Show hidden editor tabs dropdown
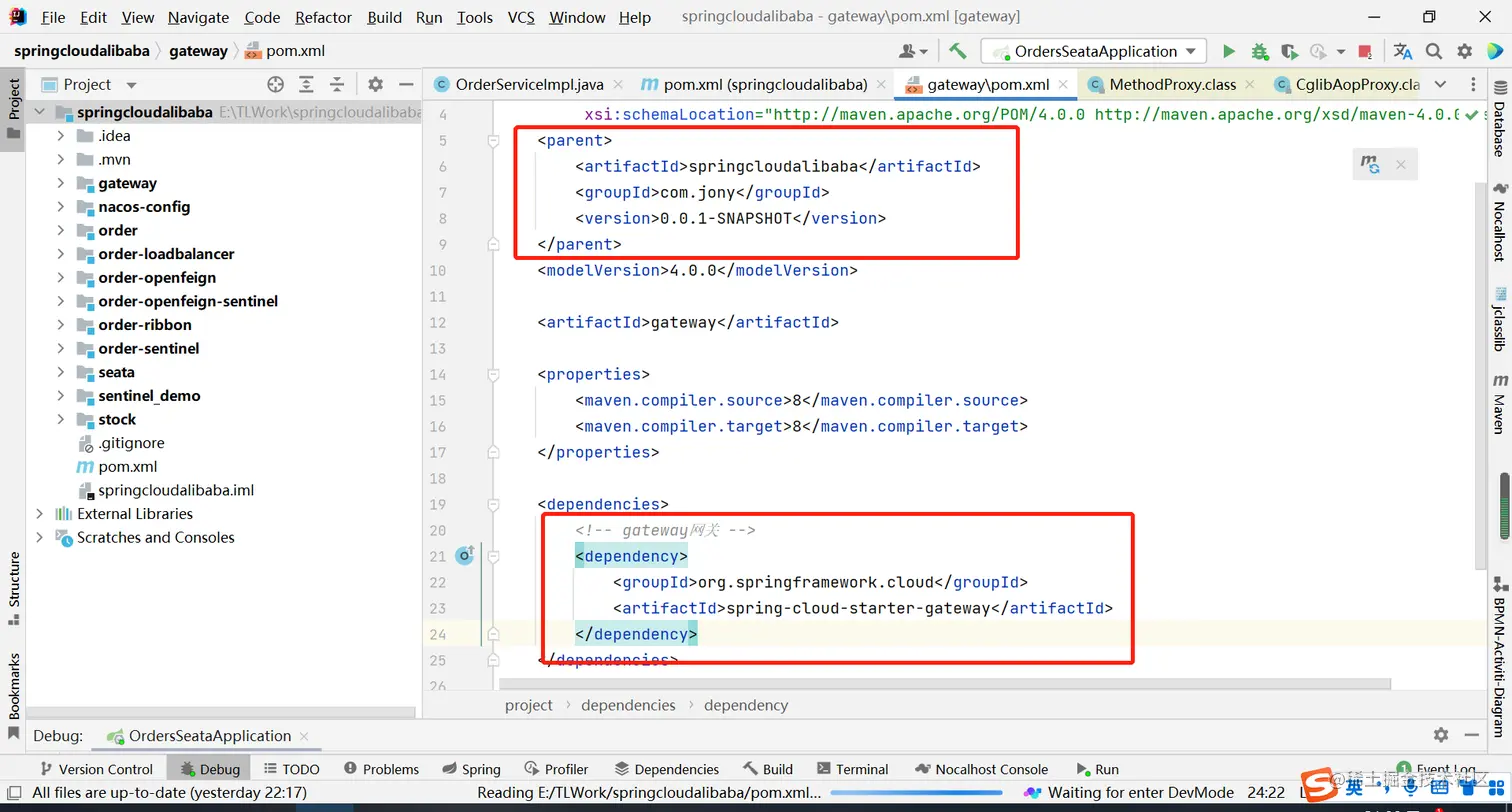1512x812 pixels. click(x=1440, y=85)
